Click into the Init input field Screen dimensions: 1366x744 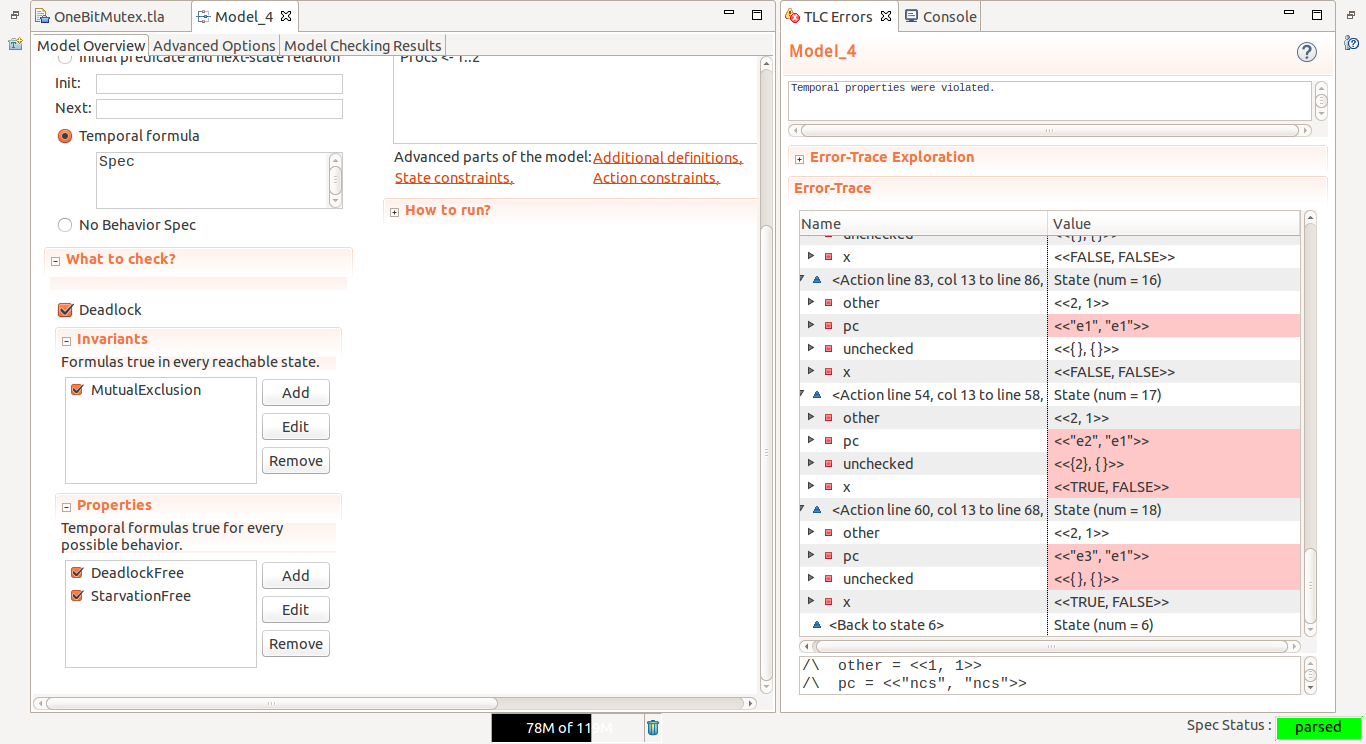(x=219, y=84)
